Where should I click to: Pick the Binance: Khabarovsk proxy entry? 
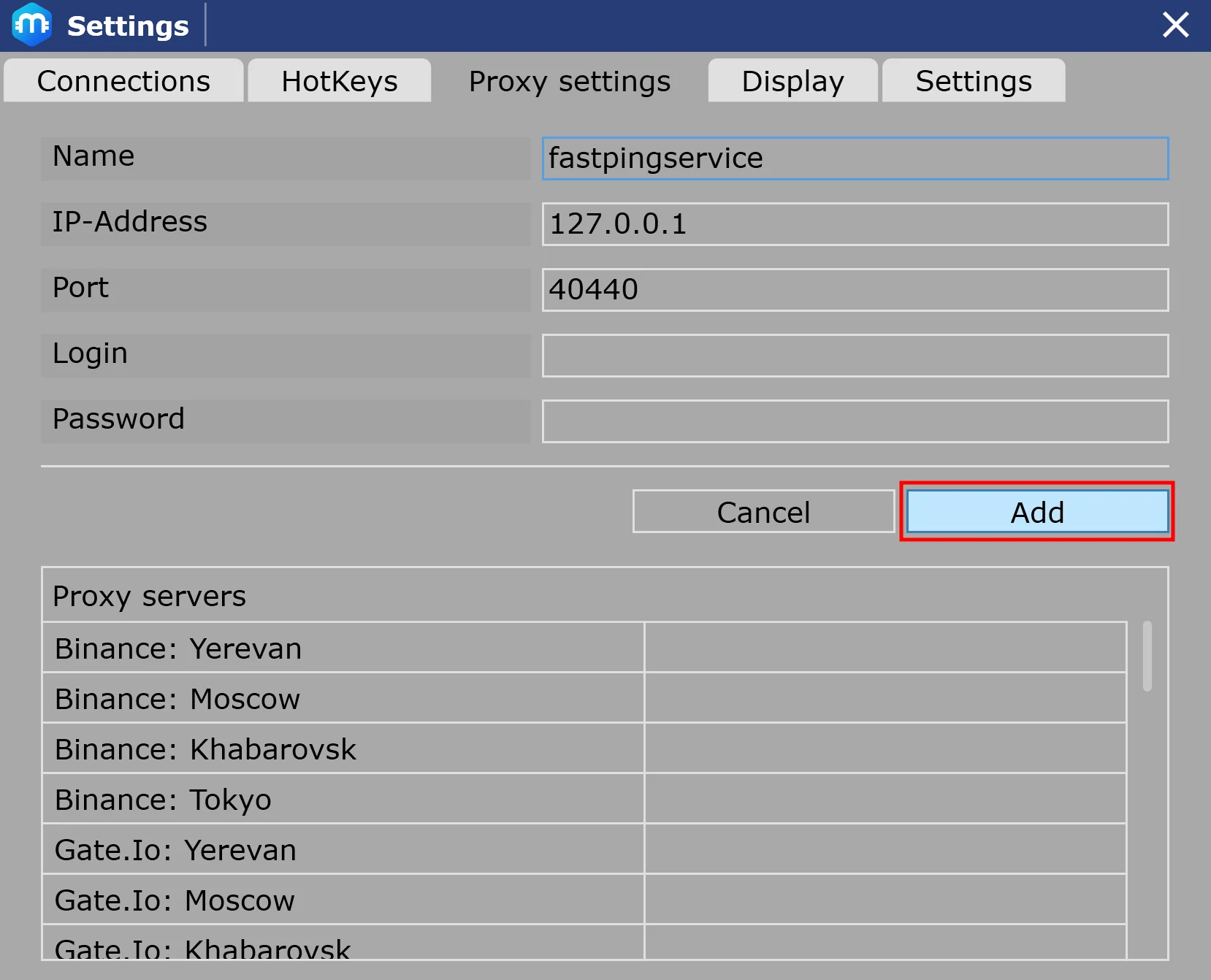tap(343, 749)
